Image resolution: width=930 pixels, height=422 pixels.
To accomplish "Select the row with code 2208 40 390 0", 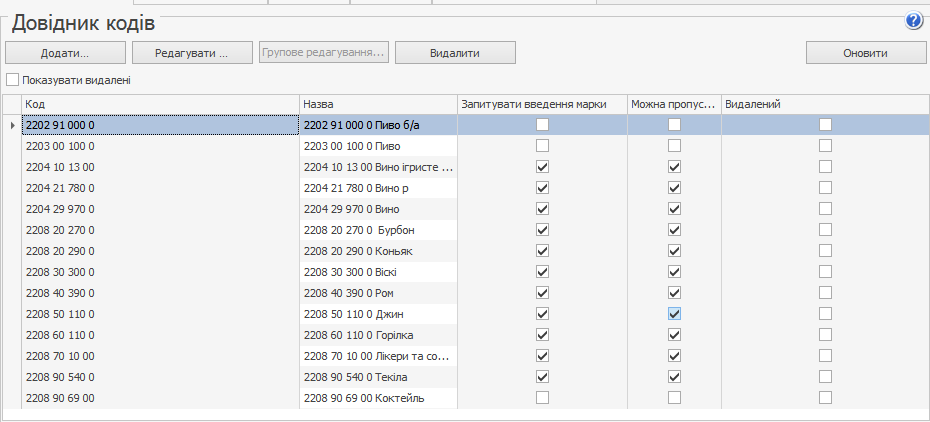I will [160, 293].
